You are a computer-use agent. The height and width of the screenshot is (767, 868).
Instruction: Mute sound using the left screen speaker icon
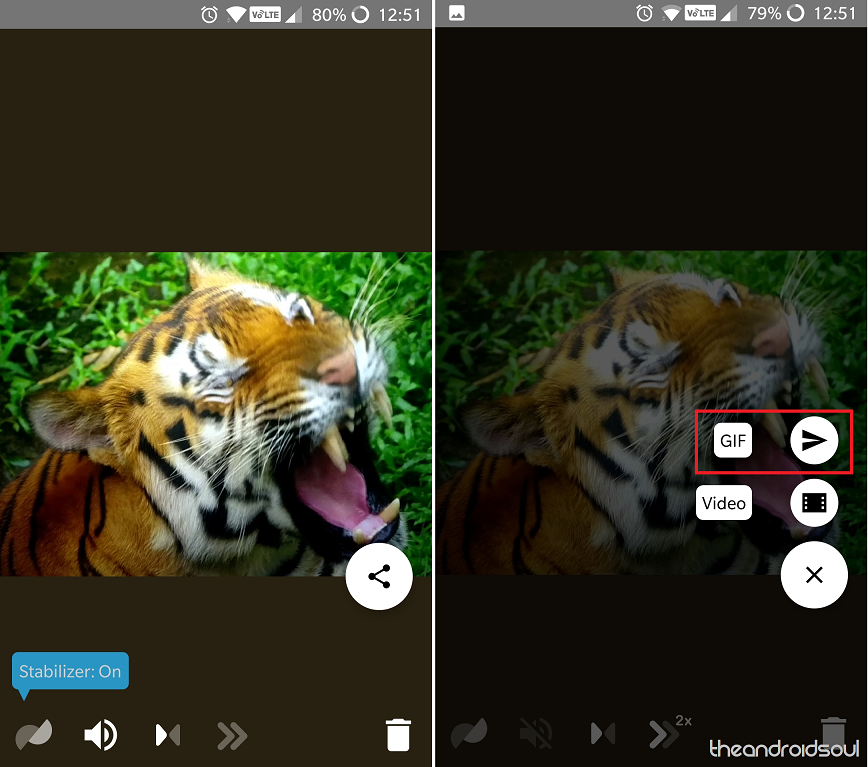100,735
